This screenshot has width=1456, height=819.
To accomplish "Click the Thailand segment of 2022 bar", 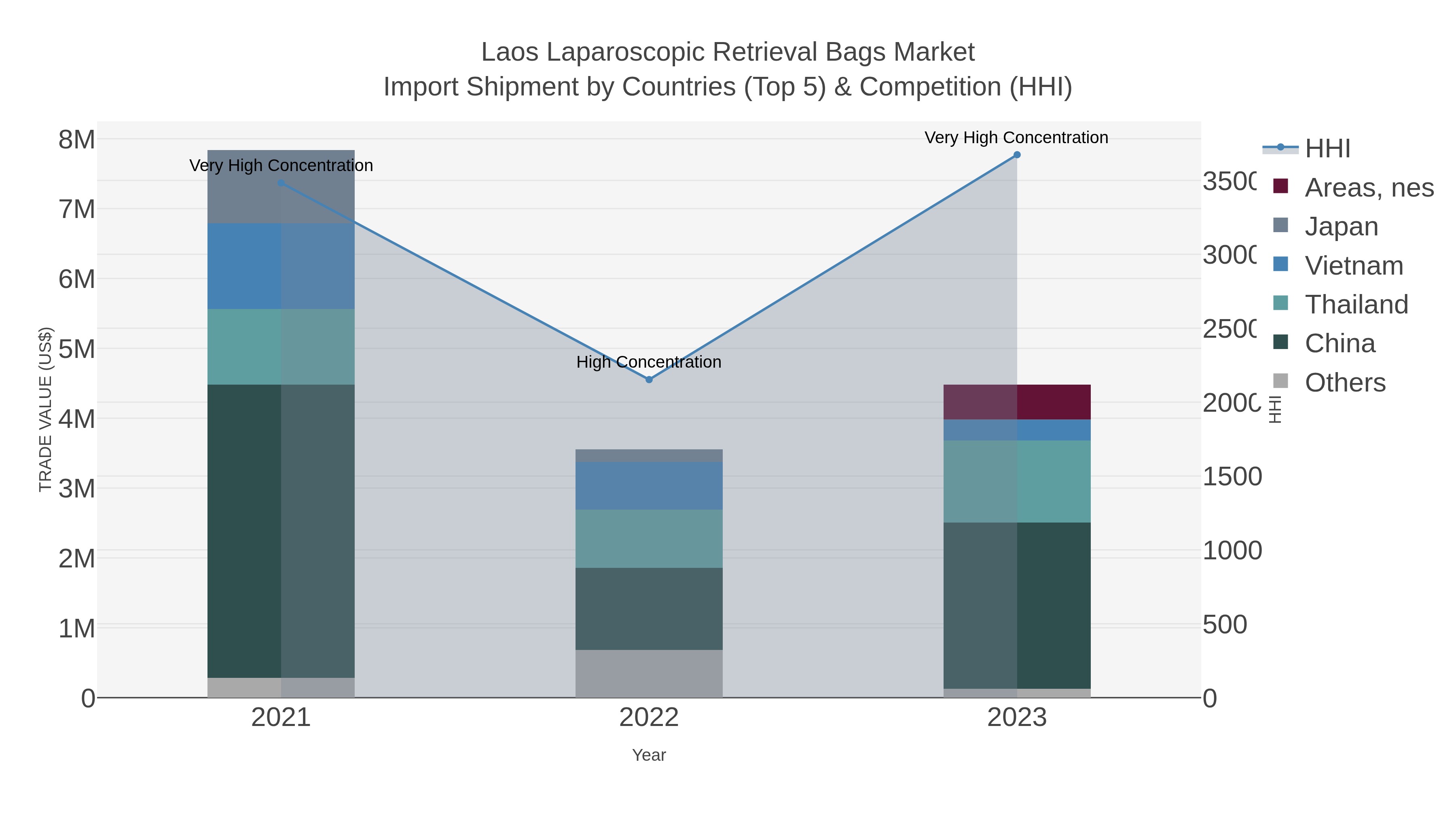I will point(649,539).
